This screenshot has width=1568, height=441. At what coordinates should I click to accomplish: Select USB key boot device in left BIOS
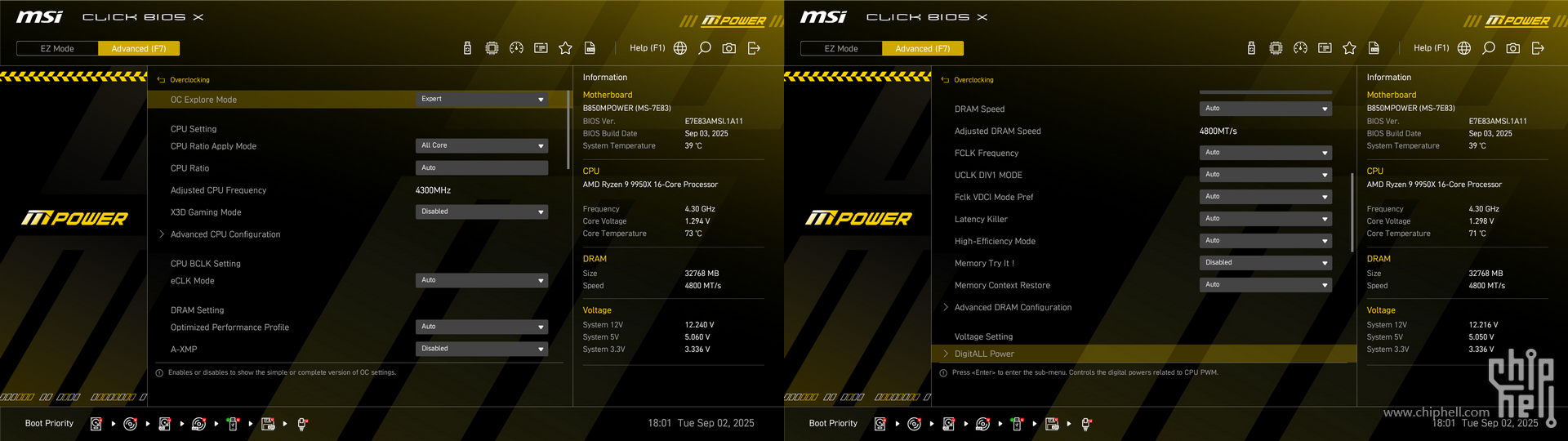(x=233, y=424)
